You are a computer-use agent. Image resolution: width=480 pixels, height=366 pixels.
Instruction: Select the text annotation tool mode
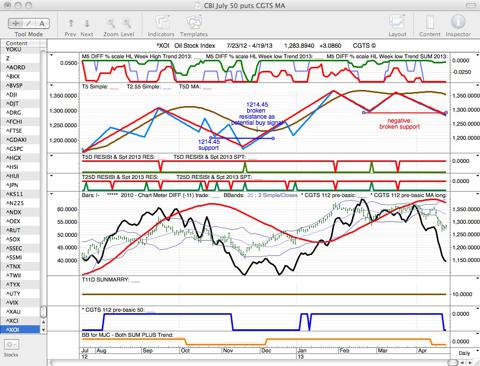click(x=42, y=23)
